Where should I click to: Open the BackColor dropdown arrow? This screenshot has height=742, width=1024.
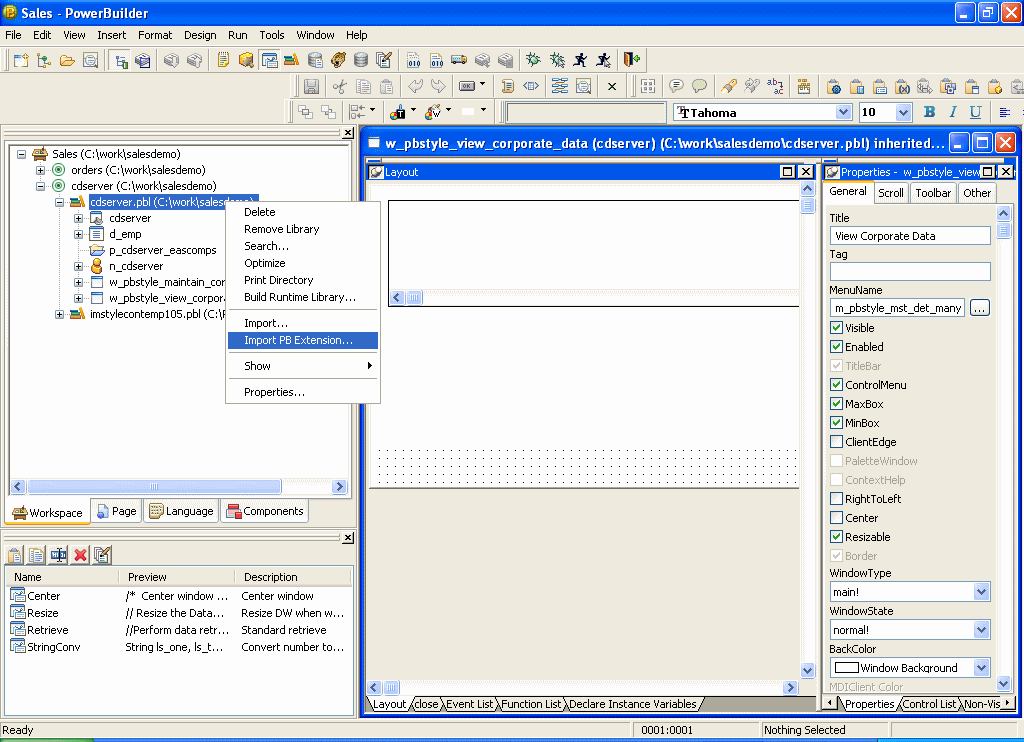[981, 668]
